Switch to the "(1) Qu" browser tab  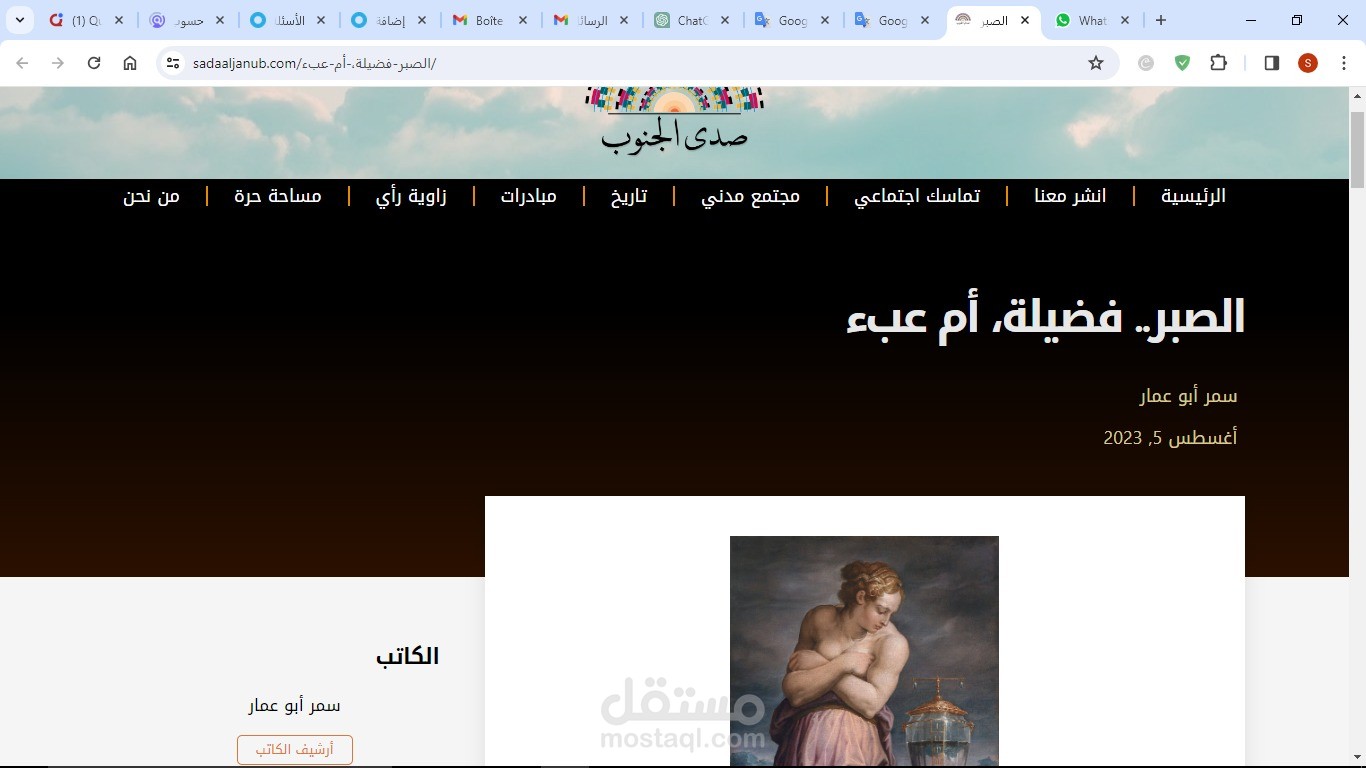[85, 20]
